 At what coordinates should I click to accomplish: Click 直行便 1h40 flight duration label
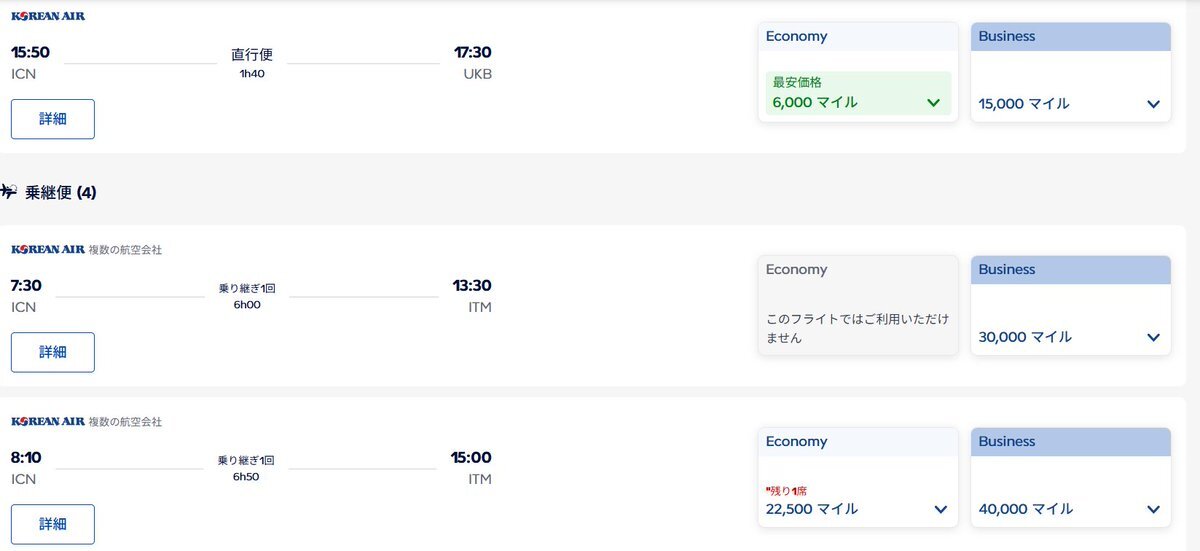(252, 63)
